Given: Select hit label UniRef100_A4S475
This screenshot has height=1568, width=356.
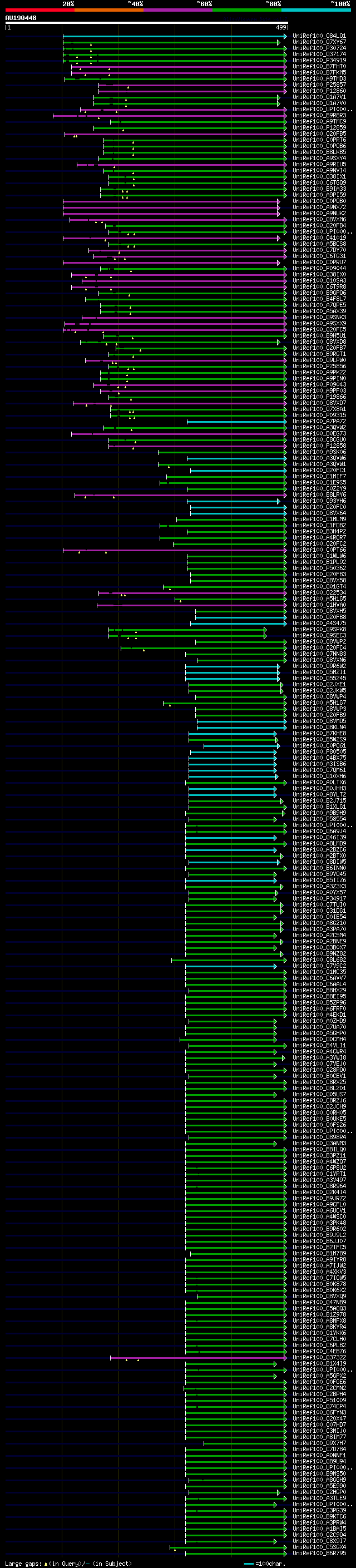Looking at the screenshot, I should pyautogui.click(x=319, y=624).
